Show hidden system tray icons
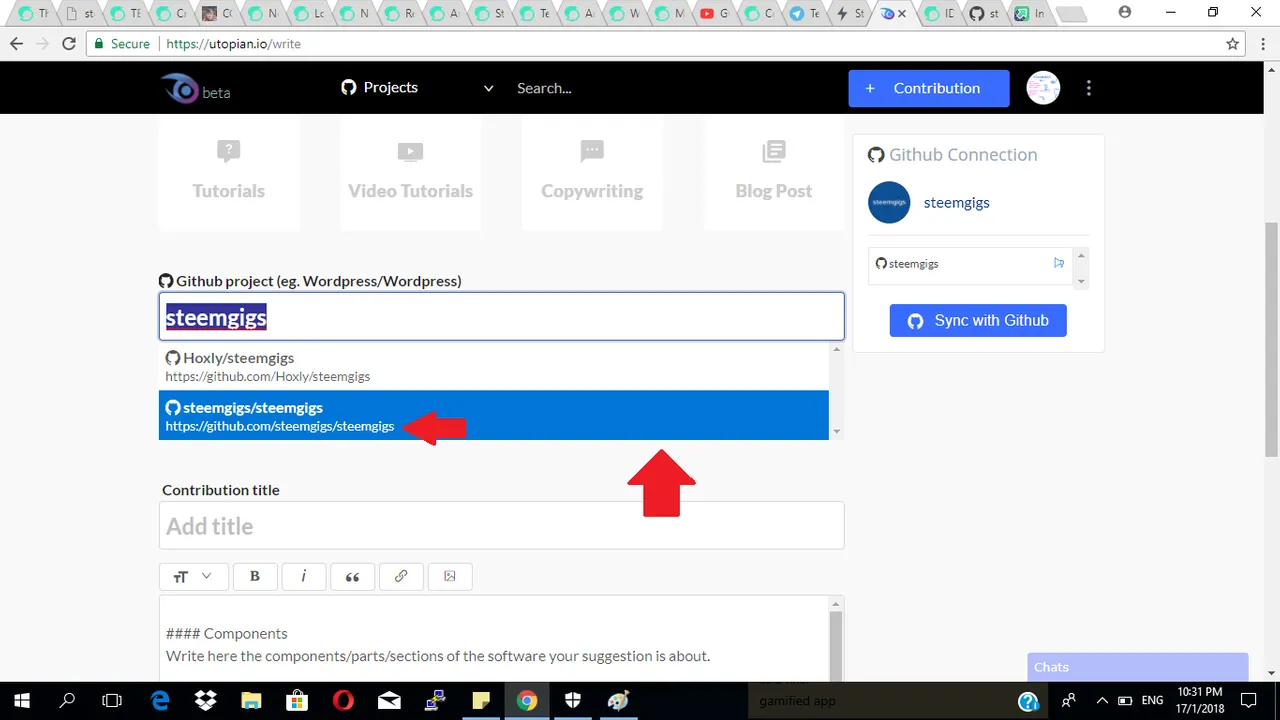Viewport: 1280px width, 720px height. 1102,700
